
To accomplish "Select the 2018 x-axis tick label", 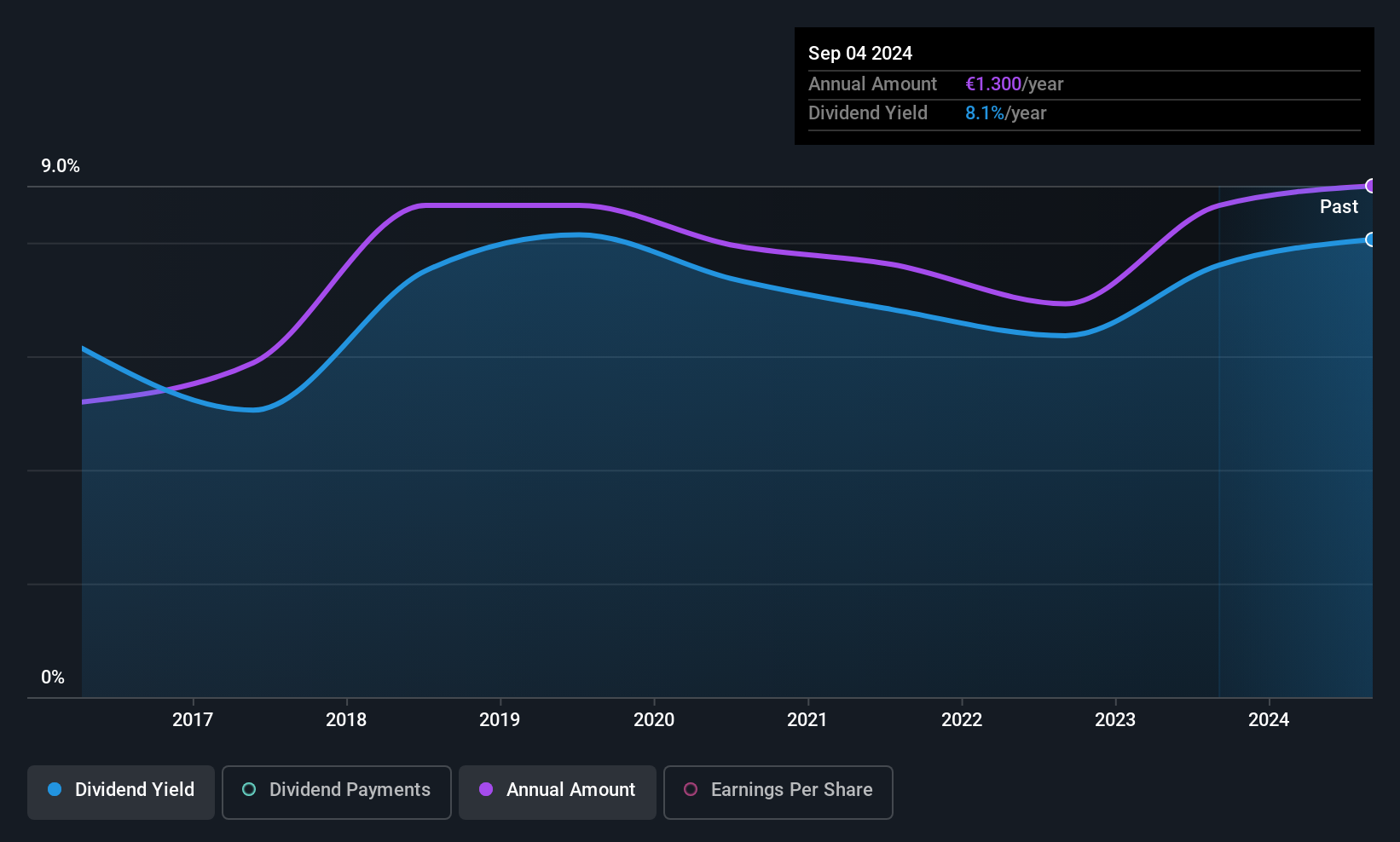I will pos(346,720).
